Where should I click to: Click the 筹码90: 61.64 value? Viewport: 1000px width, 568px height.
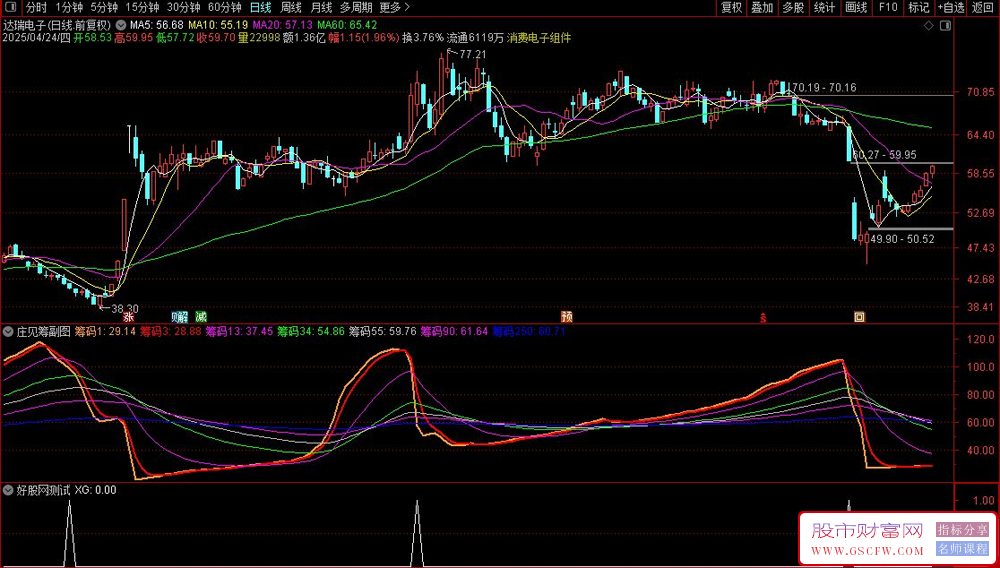[x=454, y=331]
